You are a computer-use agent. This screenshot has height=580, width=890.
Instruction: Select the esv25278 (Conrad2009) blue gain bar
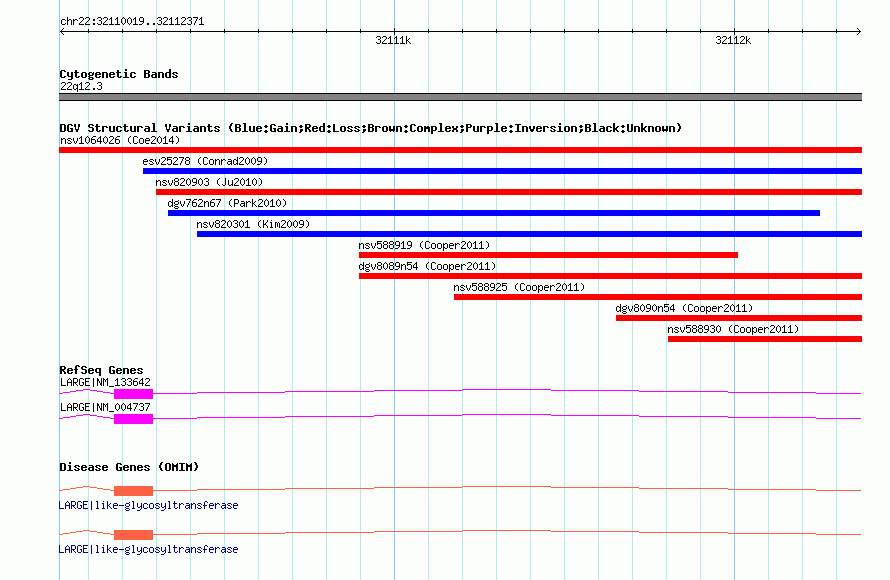[502, 171]
